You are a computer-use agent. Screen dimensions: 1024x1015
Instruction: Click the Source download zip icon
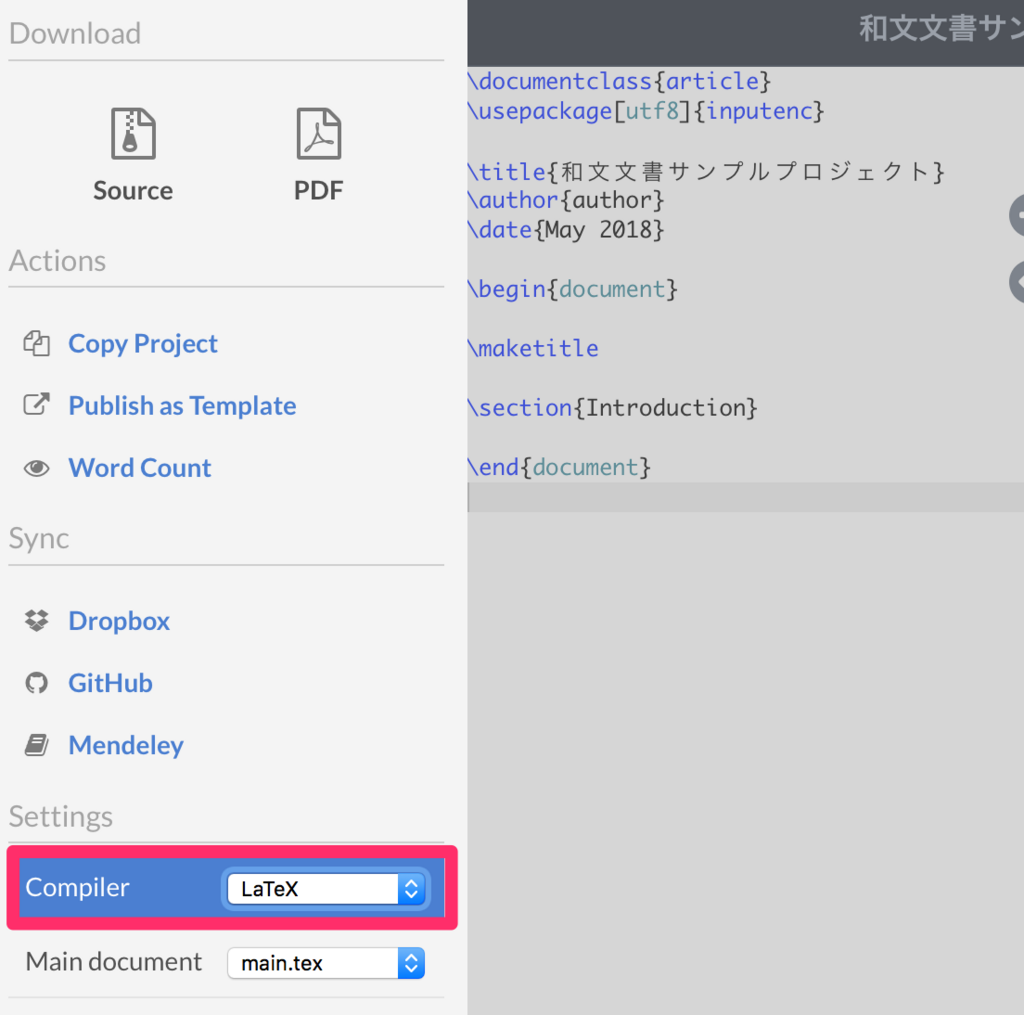[132, 133]
